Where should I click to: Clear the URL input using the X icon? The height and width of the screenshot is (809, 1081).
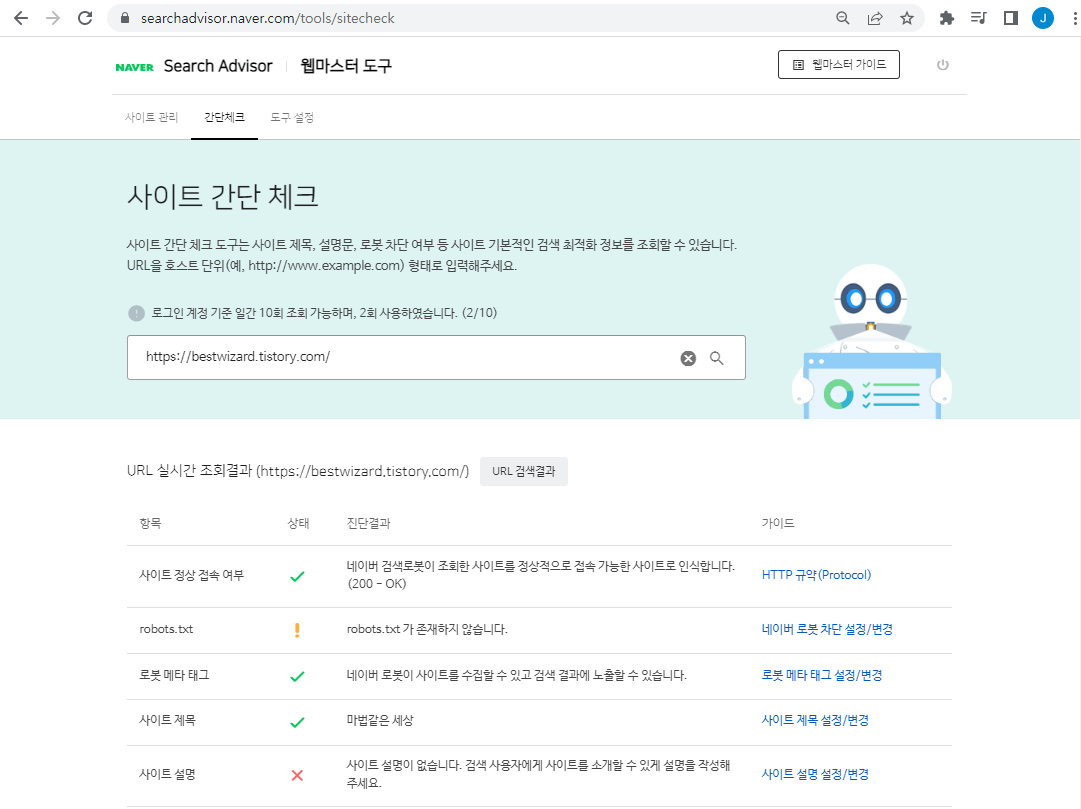687,358
